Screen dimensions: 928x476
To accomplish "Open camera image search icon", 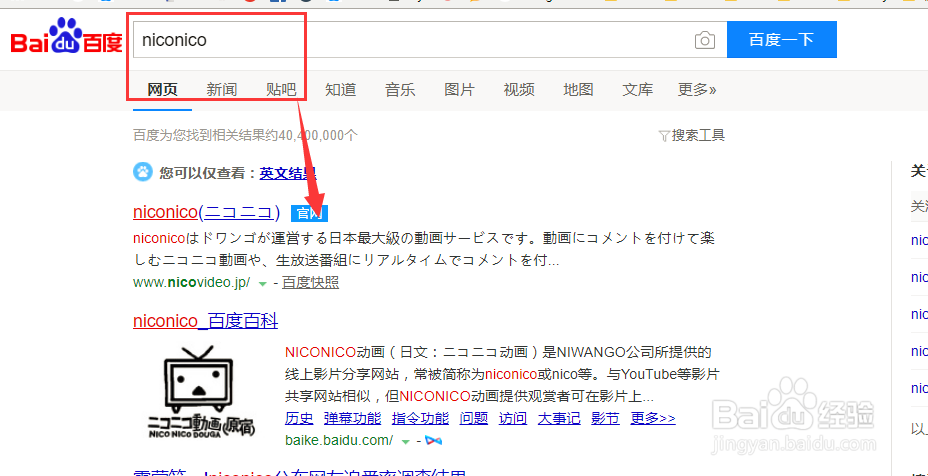I will (x=704, y=40).
